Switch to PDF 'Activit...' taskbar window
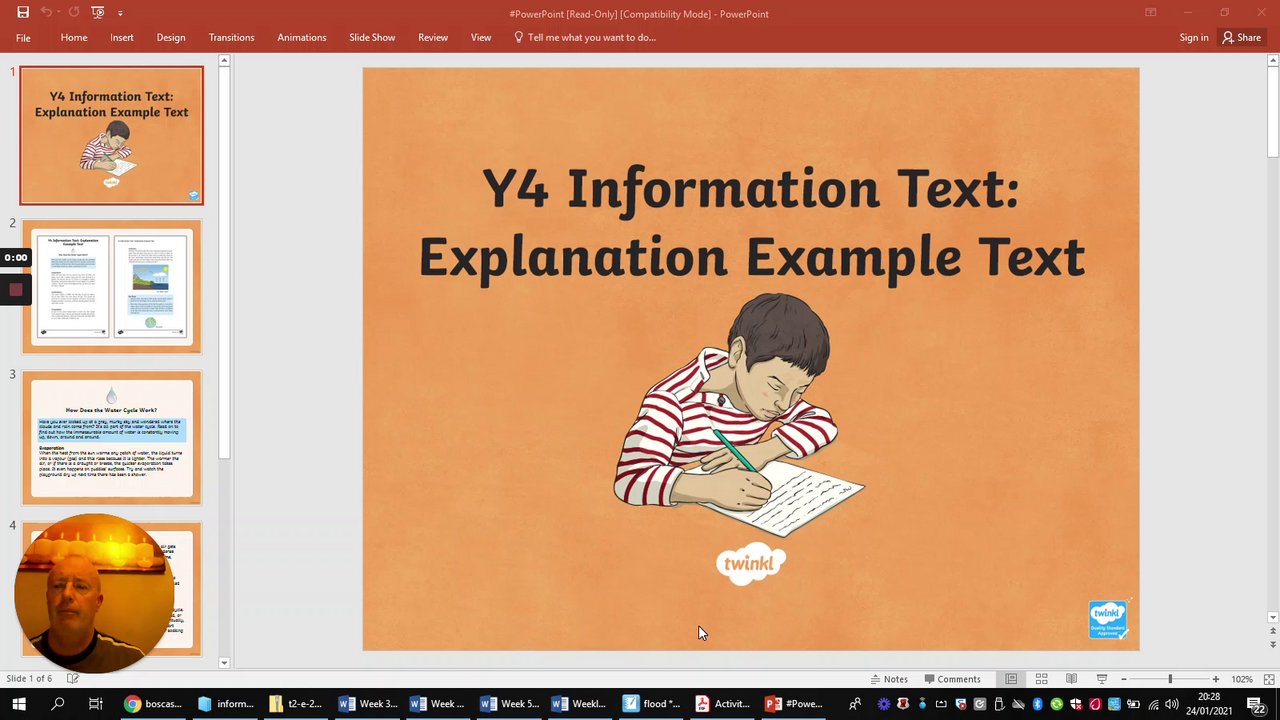 click(722, 704)
